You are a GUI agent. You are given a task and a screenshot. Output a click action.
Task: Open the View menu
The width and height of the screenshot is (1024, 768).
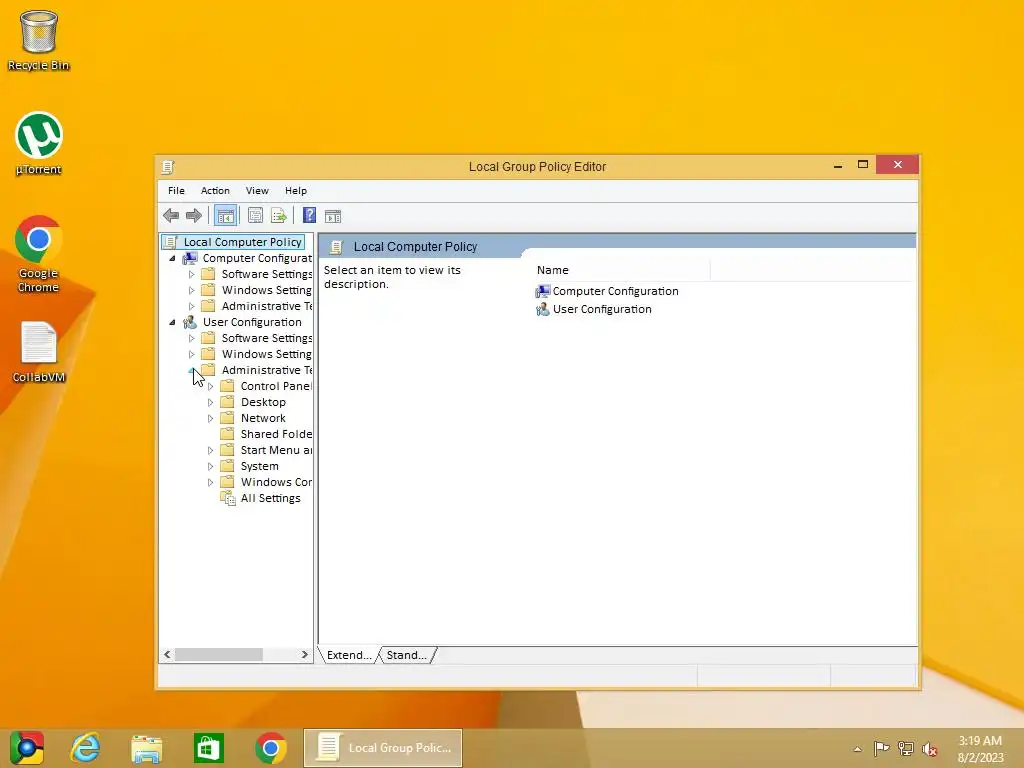pos(257,191)
